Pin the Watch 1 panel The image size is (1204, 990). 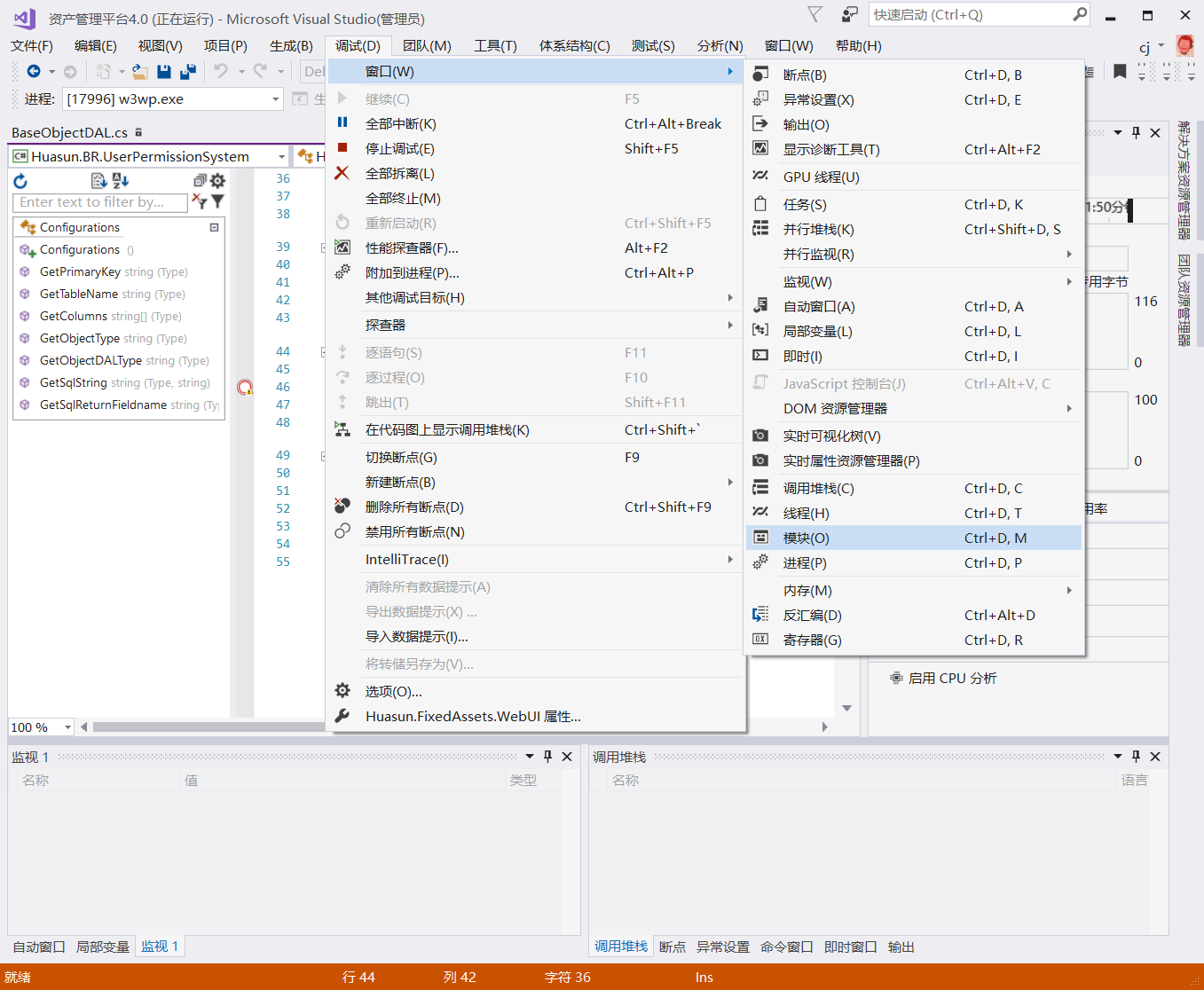tap(548, 757)
